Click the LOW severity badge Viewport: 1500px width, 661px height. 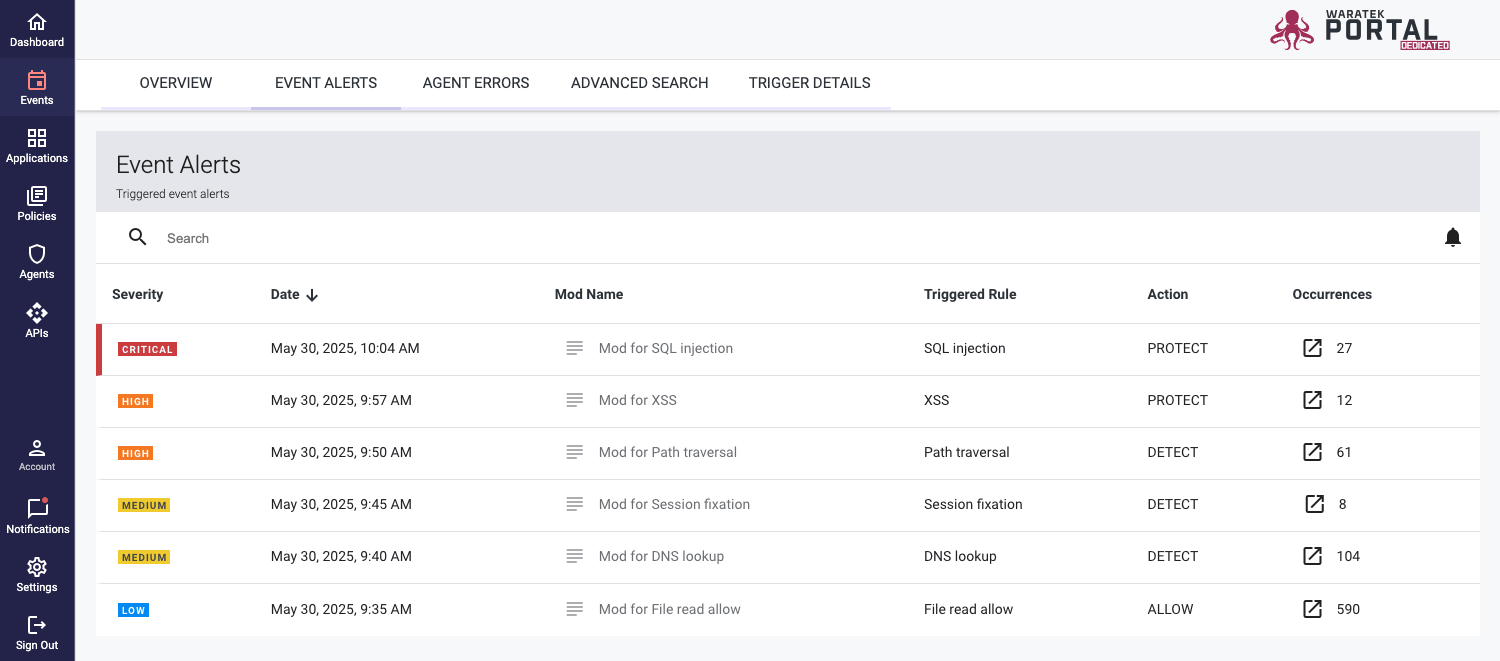pyautogui.click(x=133, y=610)
